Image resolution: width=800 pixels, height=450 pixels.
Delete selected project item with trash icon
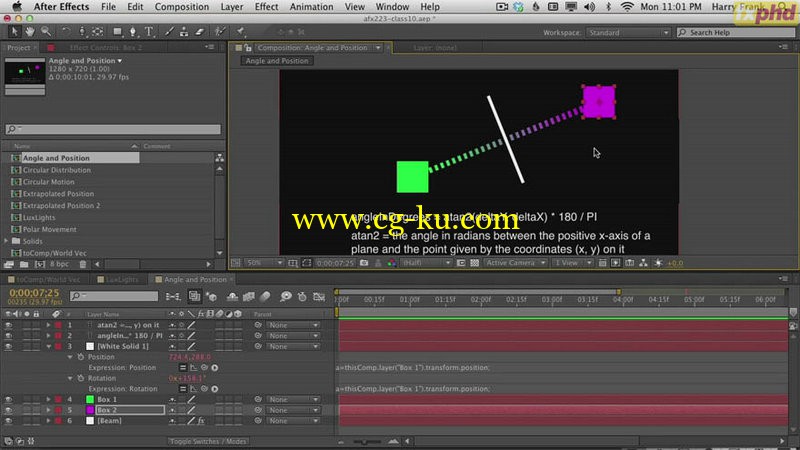[x=83, y=264]
